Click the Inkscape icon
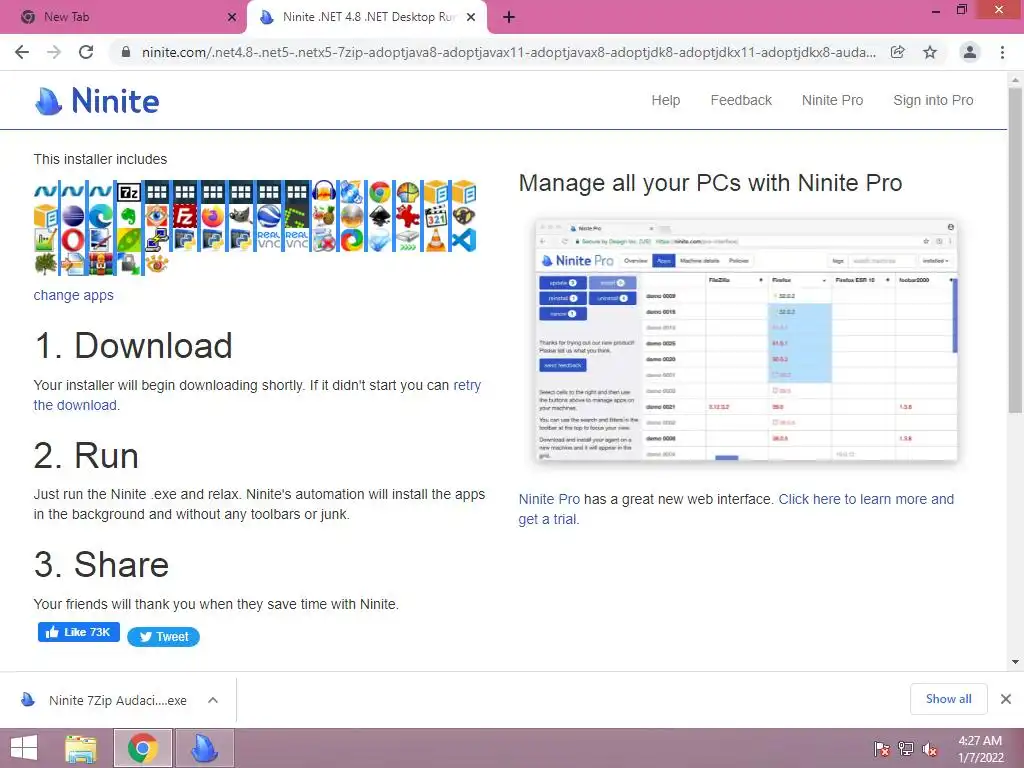This screenshot has width=1024, height=768. point(379,216)
